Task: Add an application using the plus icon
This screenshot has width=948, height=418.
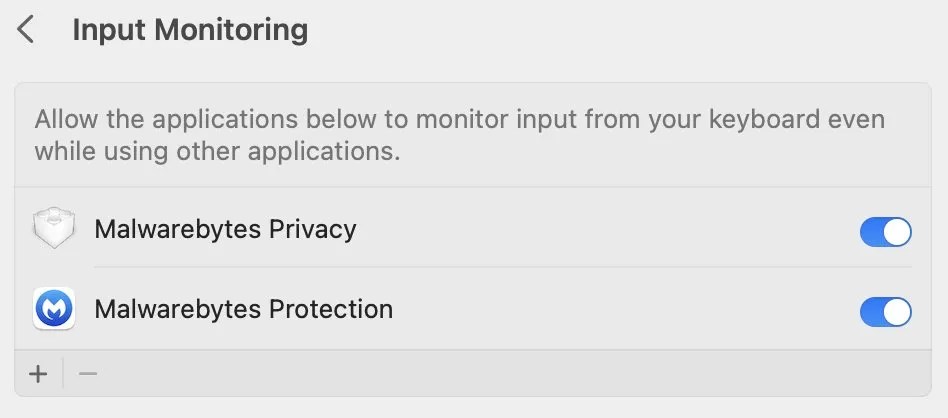Action: point(39,374)
